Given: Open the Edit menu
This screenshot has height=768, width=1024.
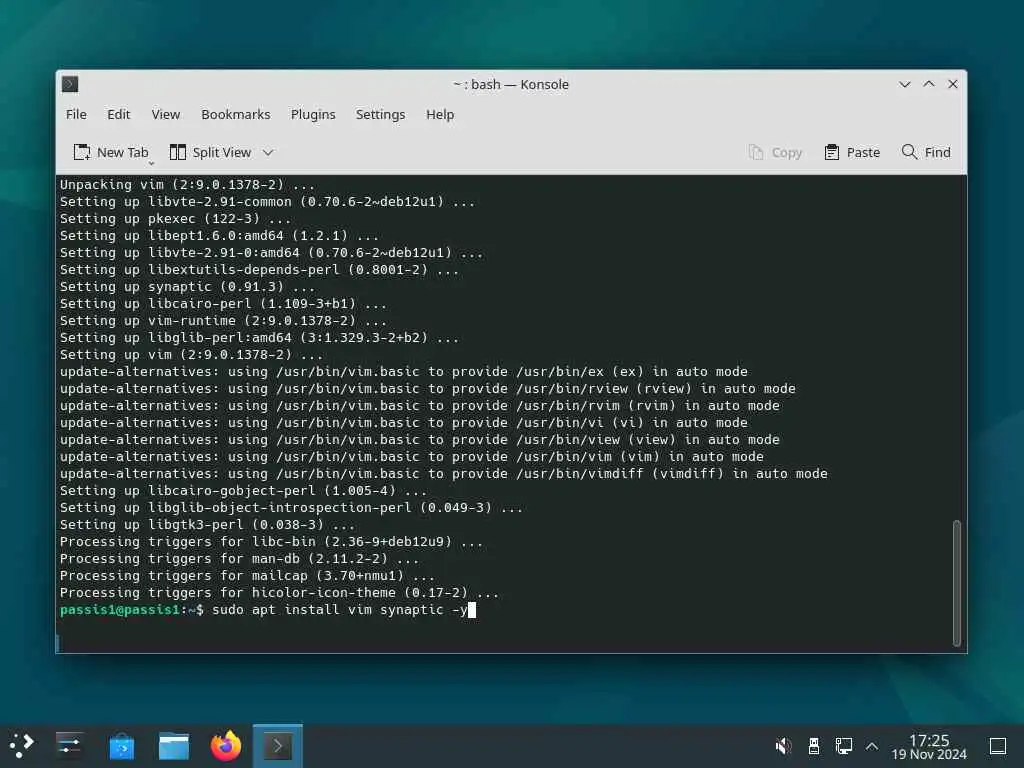Looking at the screenshot, I should point(118,114).
